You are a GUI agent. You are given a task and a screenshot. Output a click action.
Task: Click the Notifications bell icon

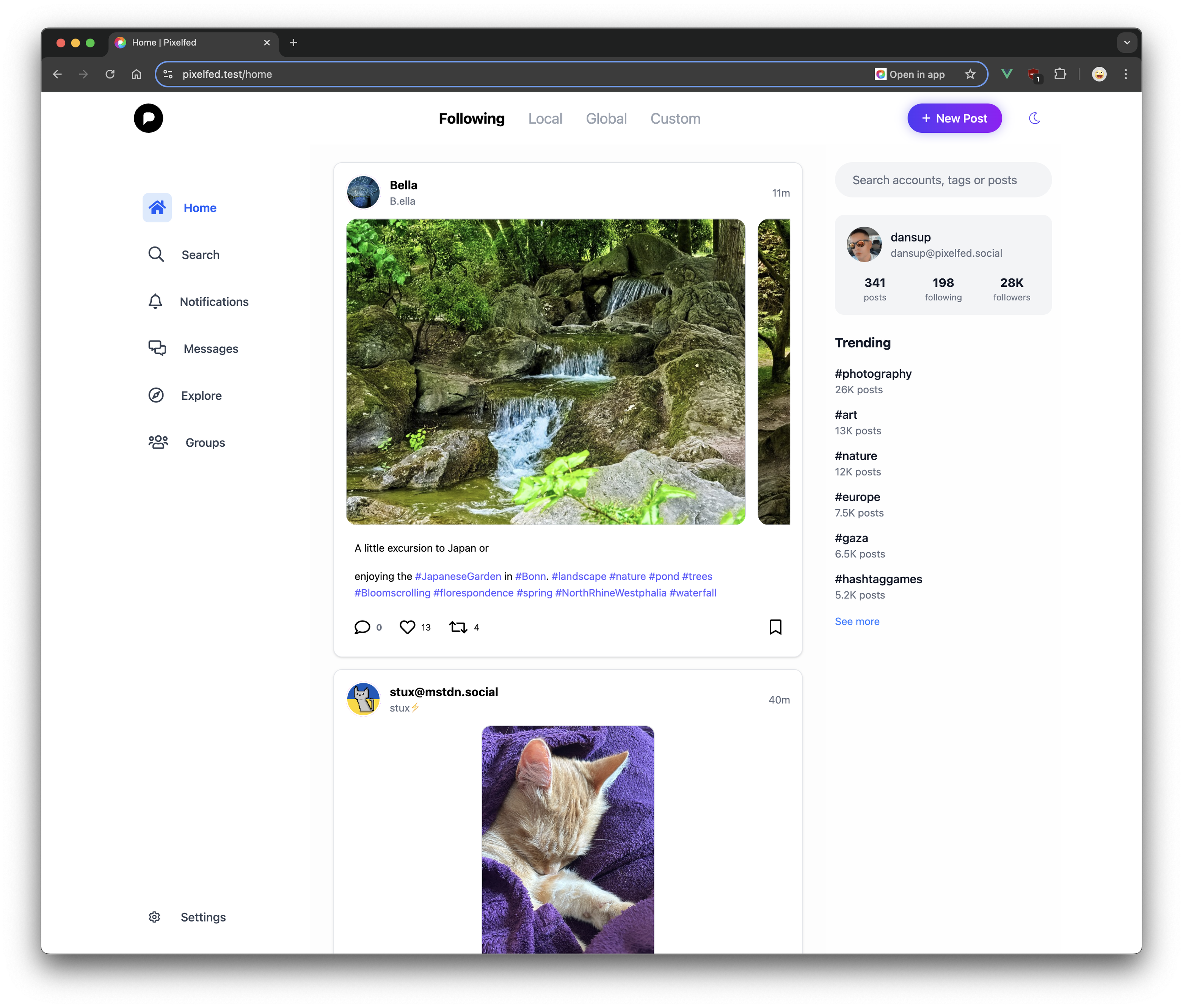point(155,301)
